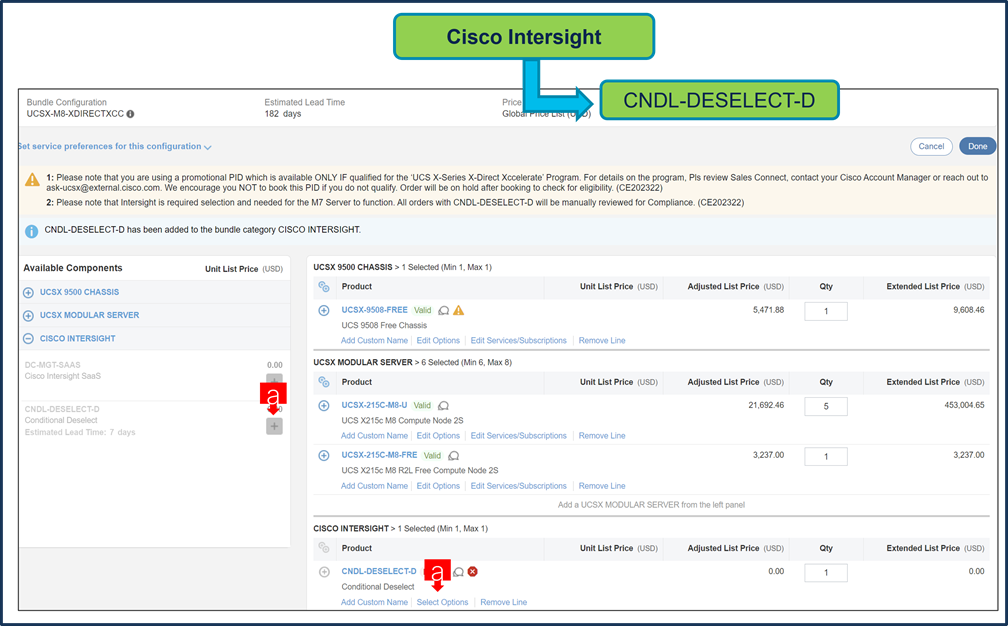
Task: Open set service preferences dropdown
Action: coord(114,147)
